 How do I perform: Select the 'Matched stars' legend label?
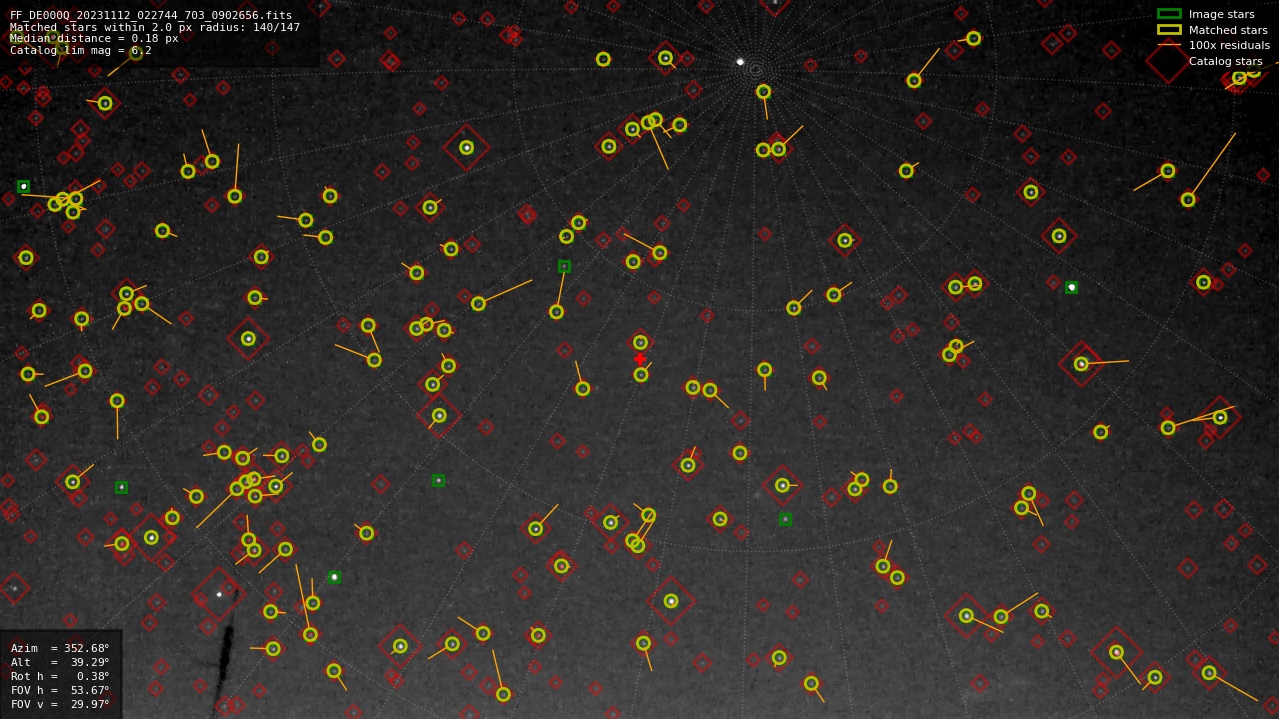tap(1227, 30)
